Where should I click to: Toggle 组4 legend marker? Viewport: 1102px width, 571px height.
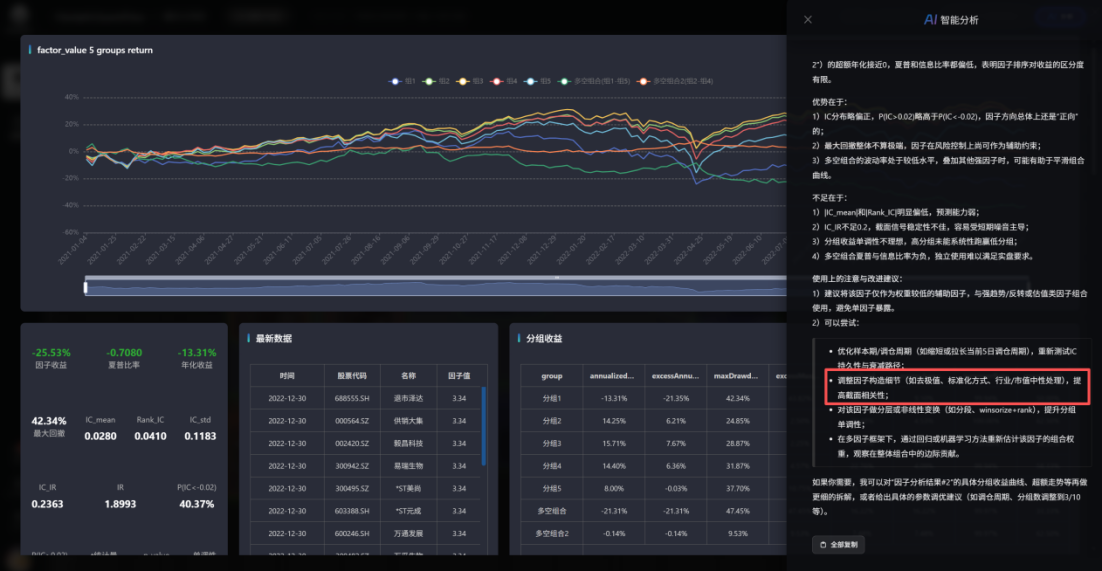[499, 80]
